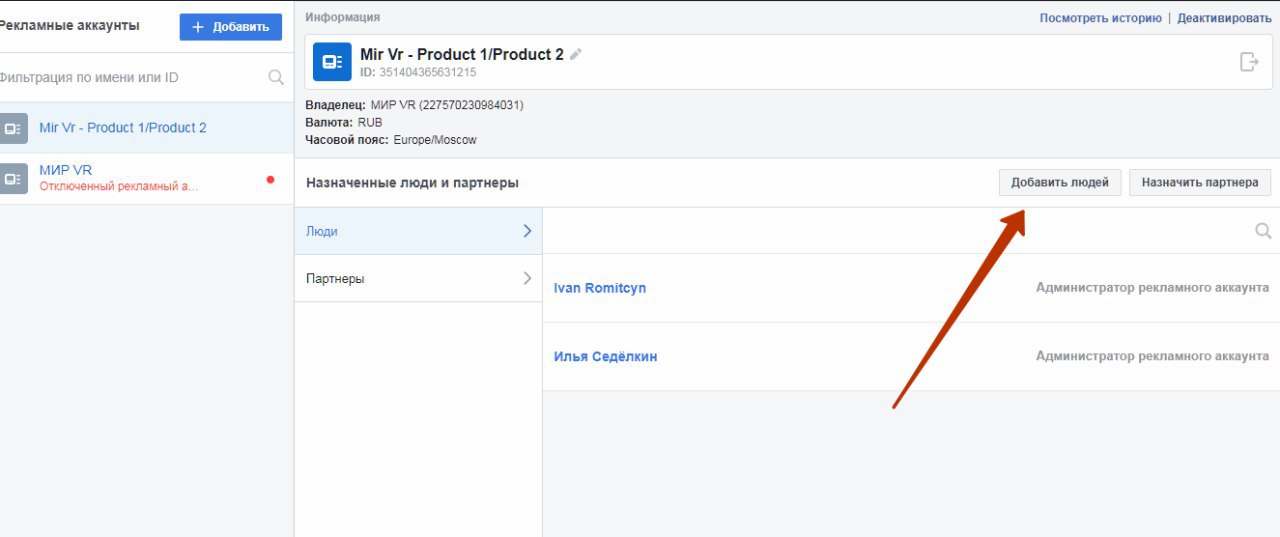Click the blue Добавить button
Viewport: 1280px width, 537px height.
point(231,27)
